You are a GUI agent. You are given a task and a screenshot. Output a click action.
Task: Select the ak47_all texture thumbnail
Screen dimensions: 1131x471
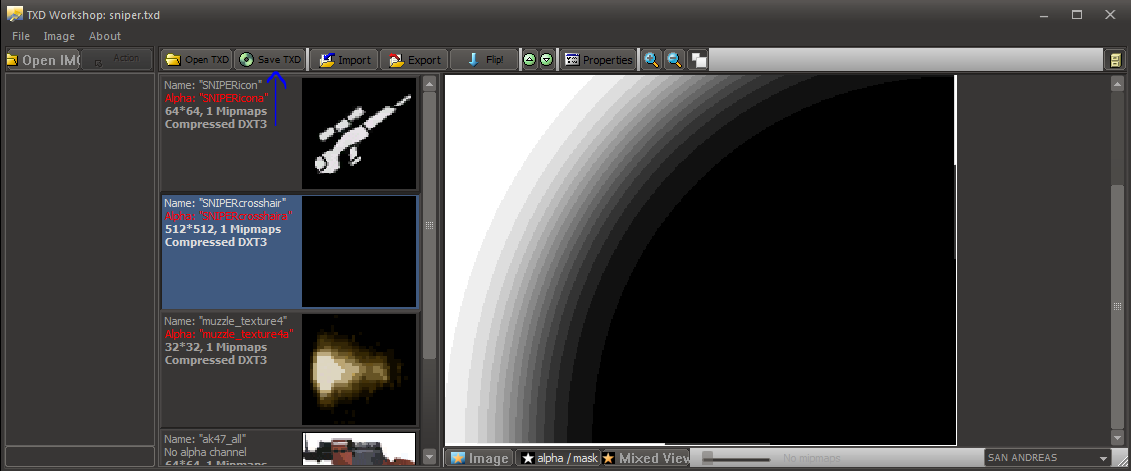pyautogui.click(x=359, y=449)
